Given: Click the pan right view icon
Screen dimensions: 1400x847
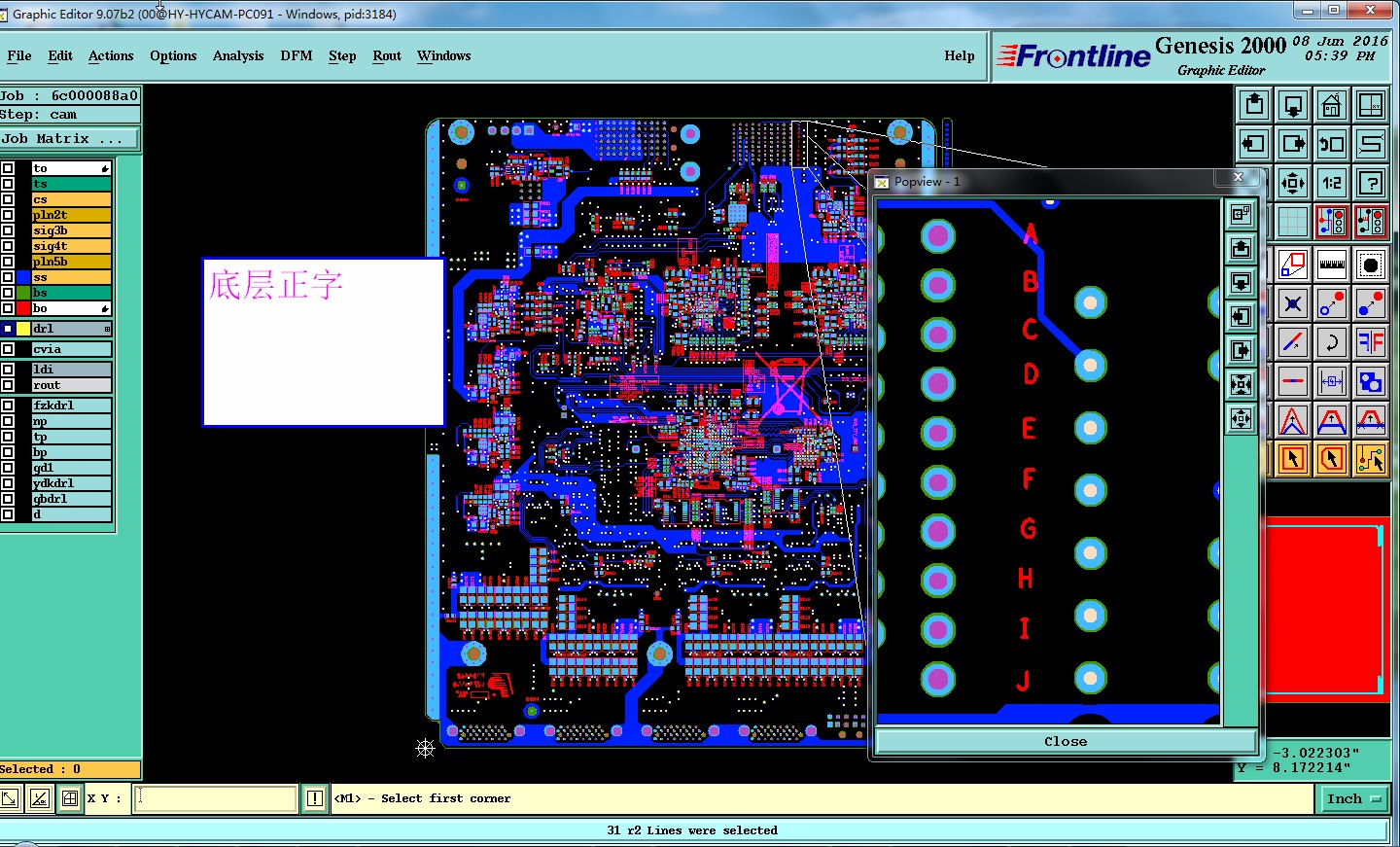Looking at the screenshot, I should pyautogui.click(x=1293, y=144).
